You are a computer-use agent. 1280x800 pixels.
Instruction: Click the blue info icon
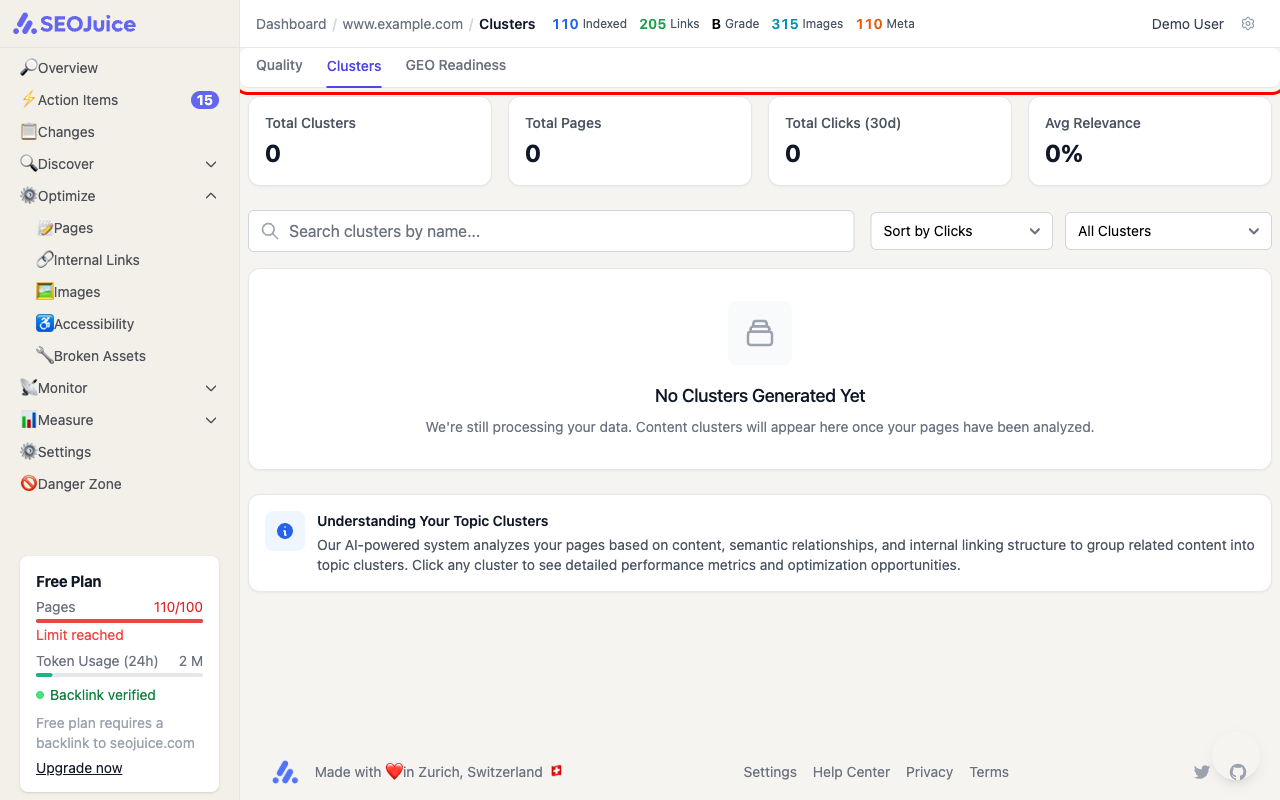click(285, 531)
